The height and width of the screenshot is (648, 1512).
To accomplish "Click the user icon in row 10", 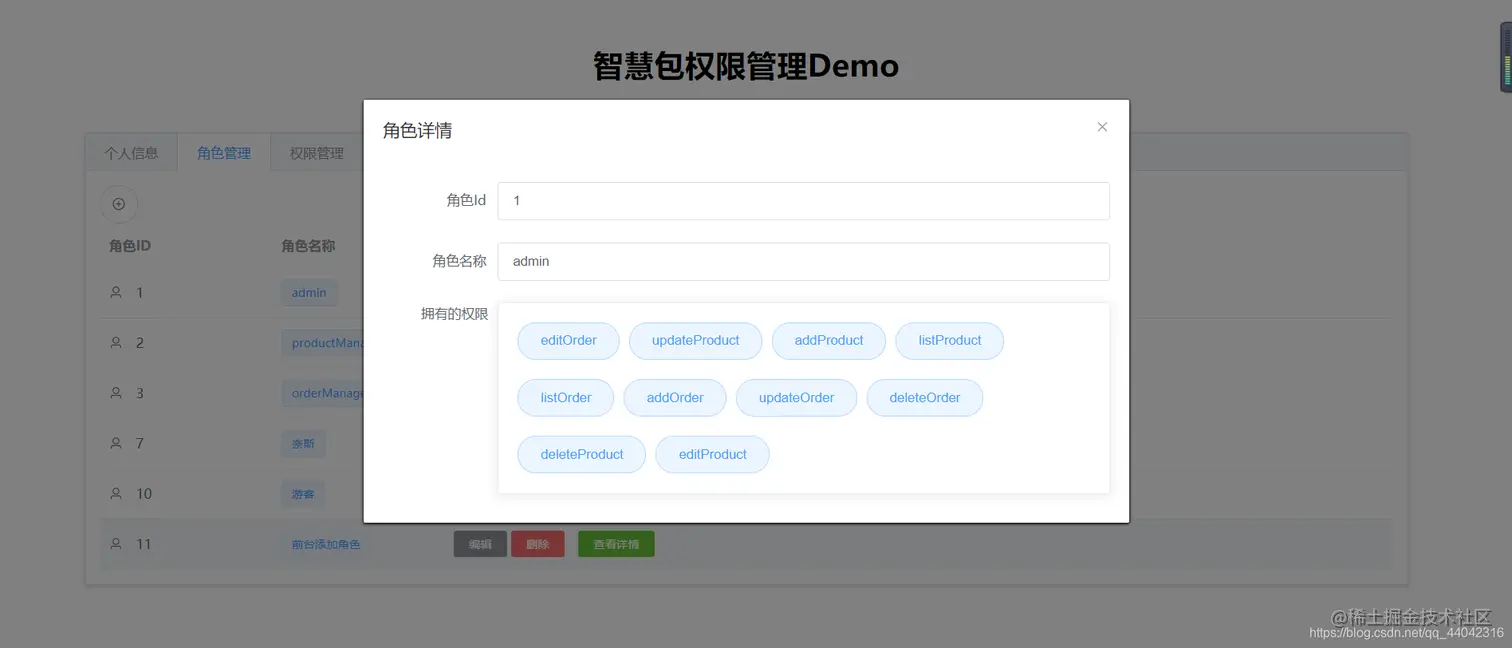I will (116, 493).
